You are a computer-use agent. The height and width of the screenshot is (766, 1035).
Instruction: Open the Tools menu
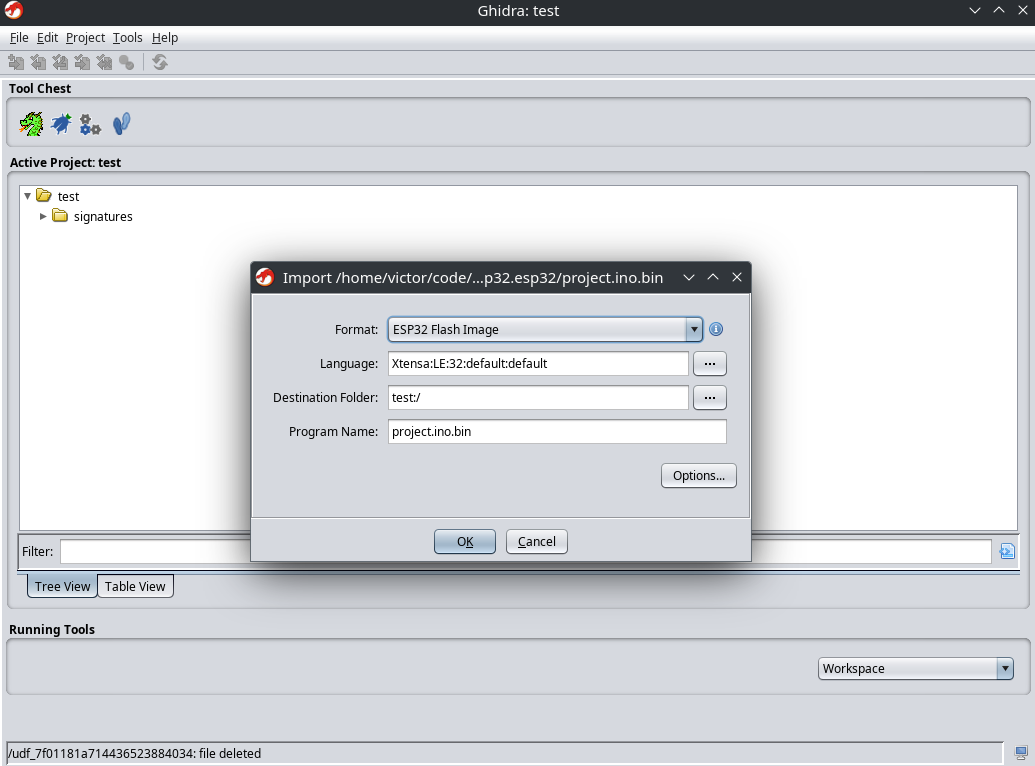tap(127, 38)
